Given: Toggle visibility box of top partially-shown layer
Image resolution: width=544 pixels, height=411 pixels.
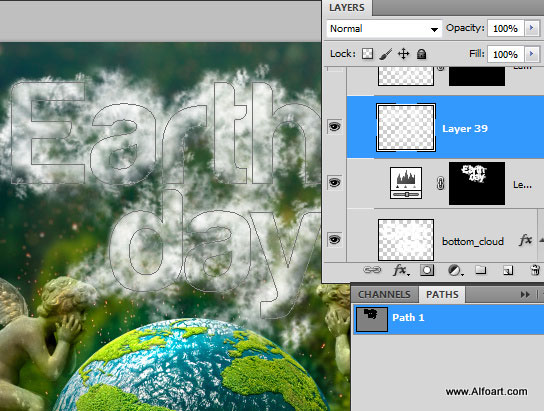Looking at the screenshot, I should [334, 69].
